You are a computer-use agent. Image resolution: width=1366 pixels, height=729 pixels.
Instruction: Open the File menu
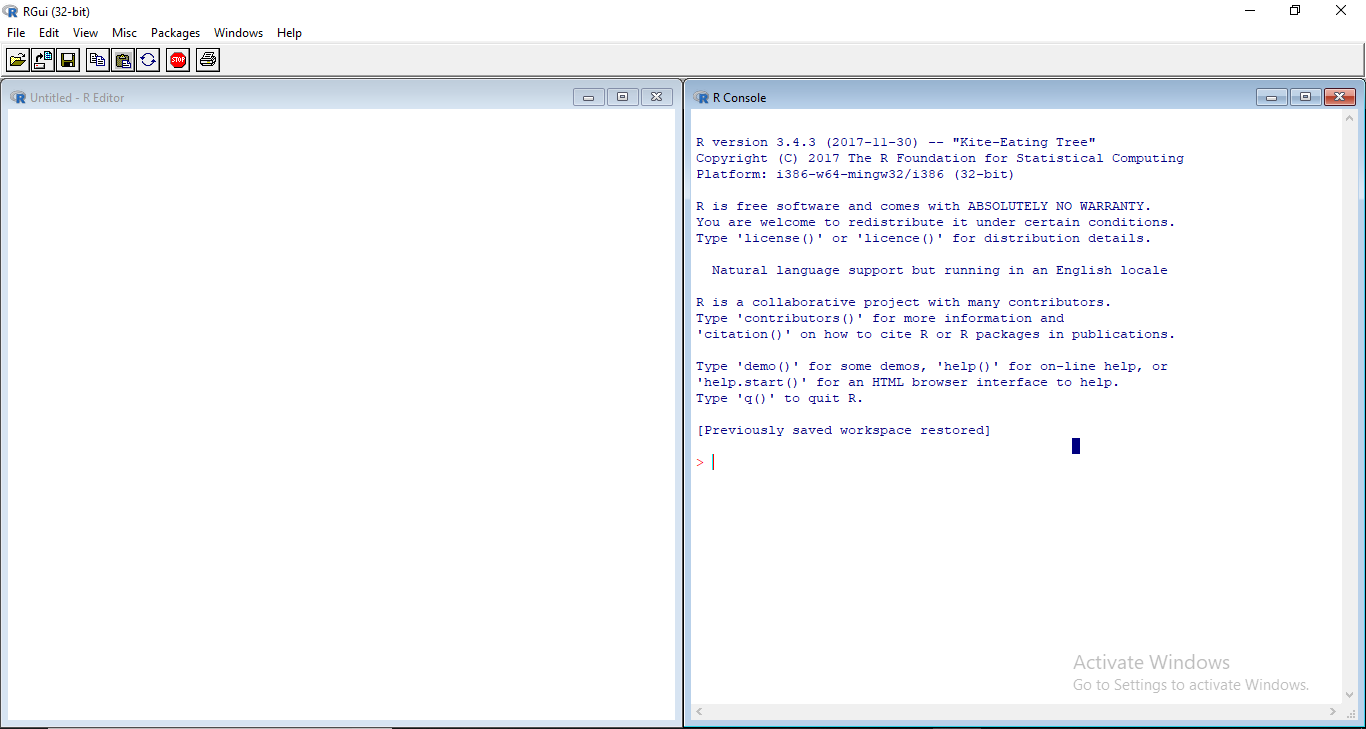[16, 33]
